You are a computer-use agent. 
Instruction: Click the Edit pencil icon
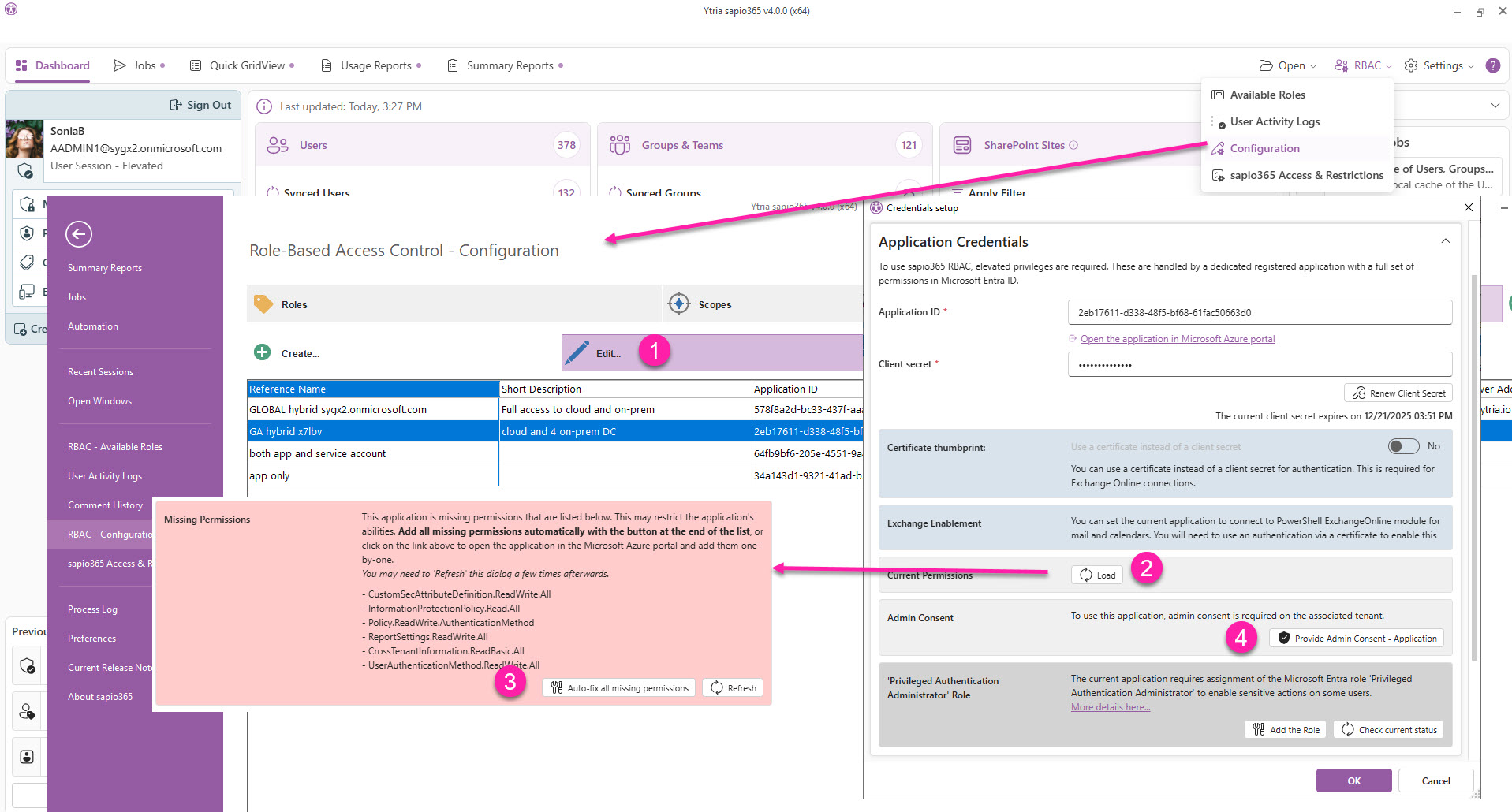click(577, 352)
